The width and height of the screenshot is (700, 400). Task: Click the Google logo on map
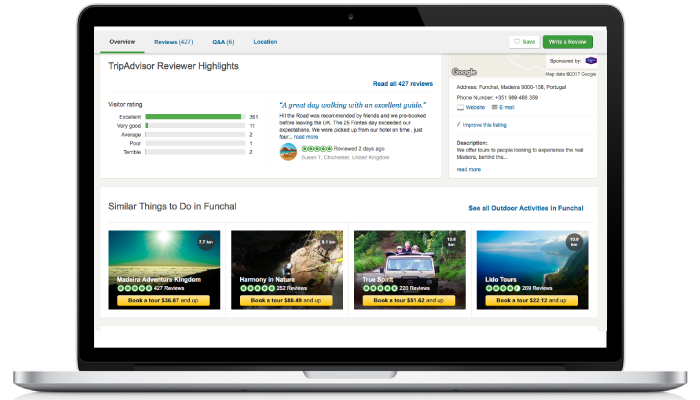(464, 72)
